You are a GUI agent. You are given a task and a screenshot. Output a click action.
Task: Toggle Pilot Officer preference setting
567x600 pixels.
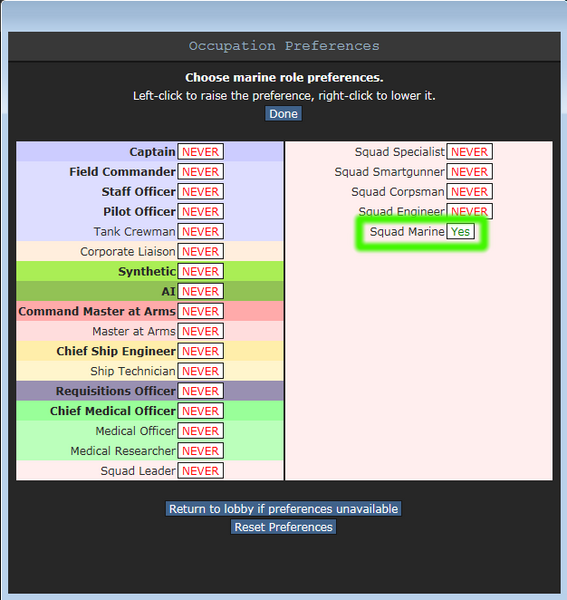(x=200, y=212)
